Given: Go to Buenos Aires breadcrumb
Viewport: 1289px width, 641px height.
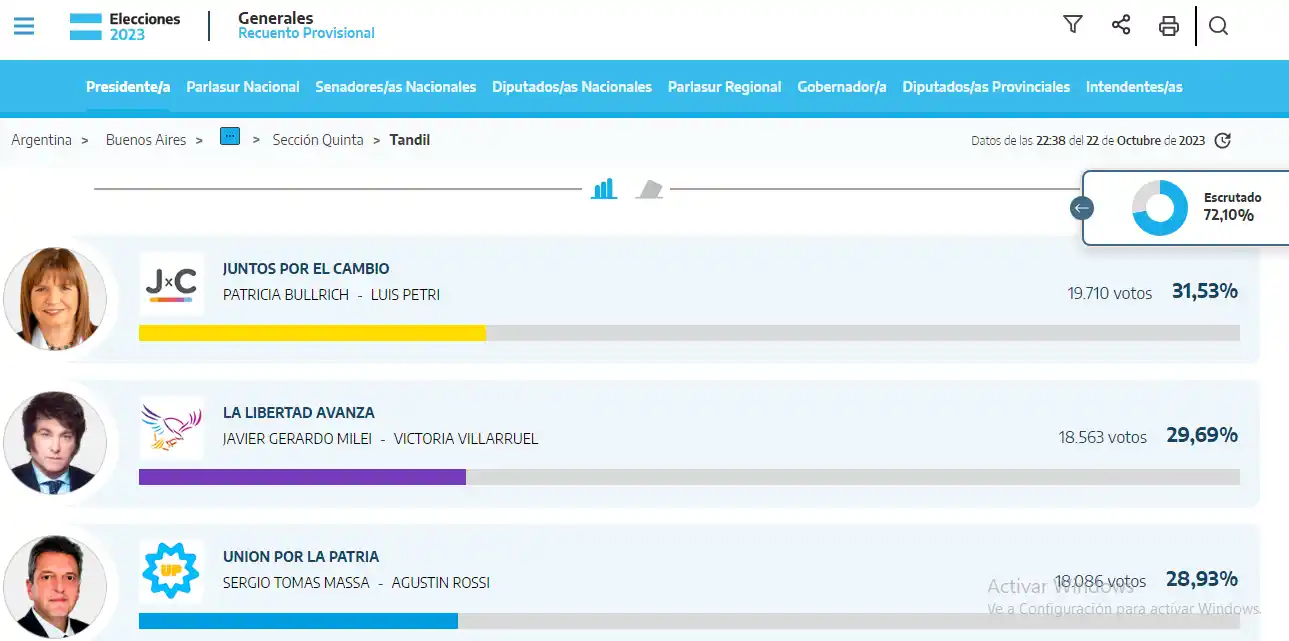Looking at the screenshot, I should point(146,140).
